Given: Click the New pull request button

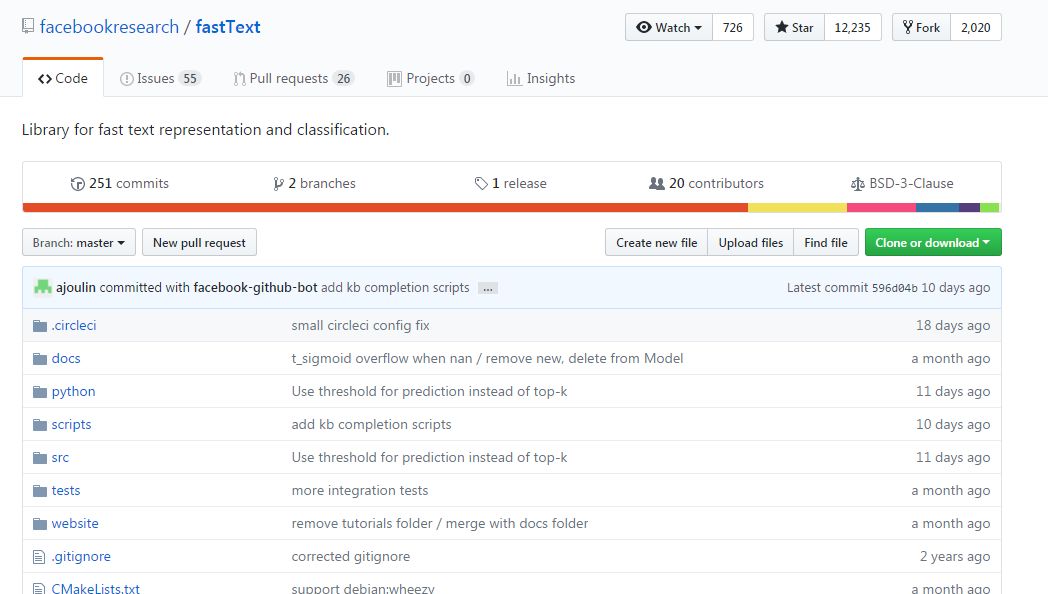Looking at the screenshot, I should pos(199,243).
